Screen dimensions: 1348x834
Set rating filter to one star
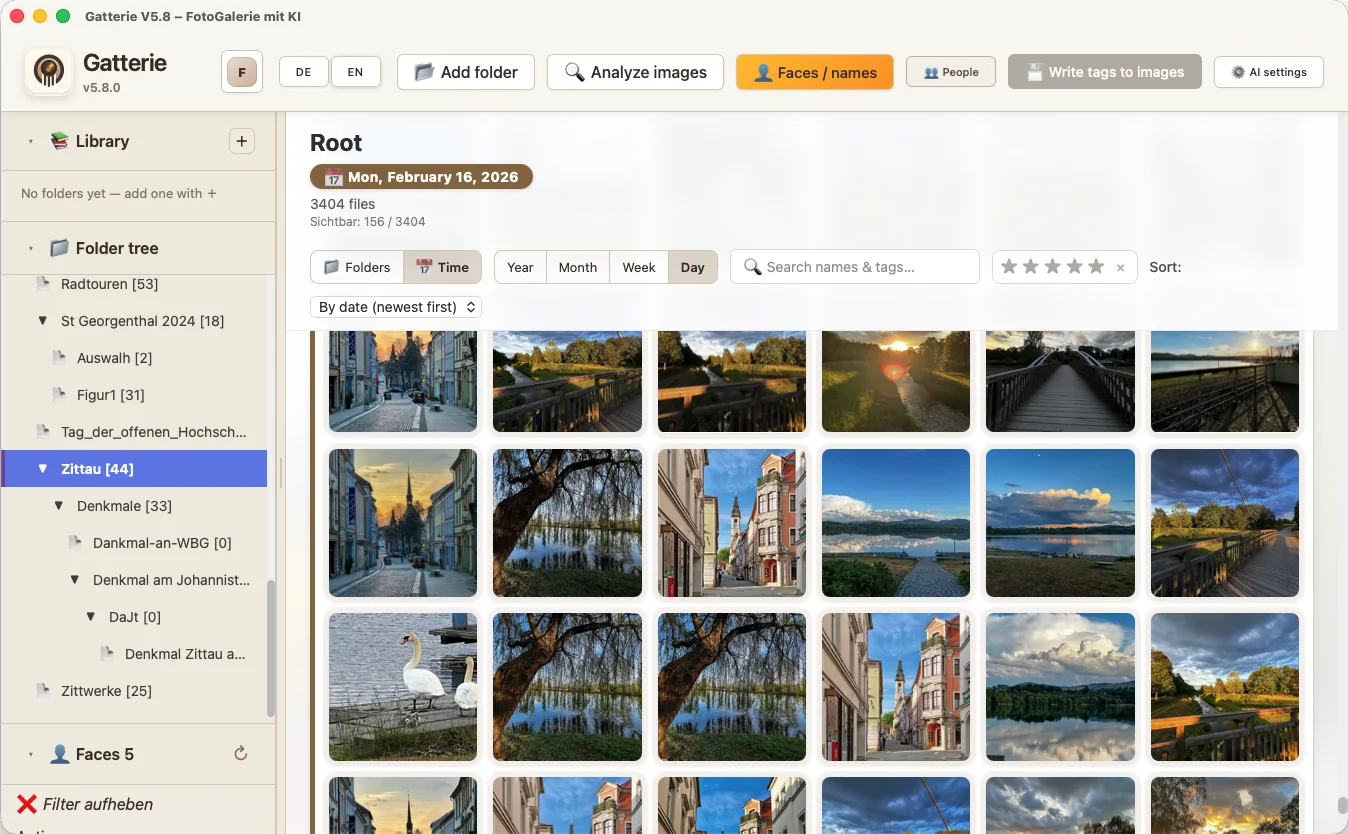click(x=1009, y=267)
